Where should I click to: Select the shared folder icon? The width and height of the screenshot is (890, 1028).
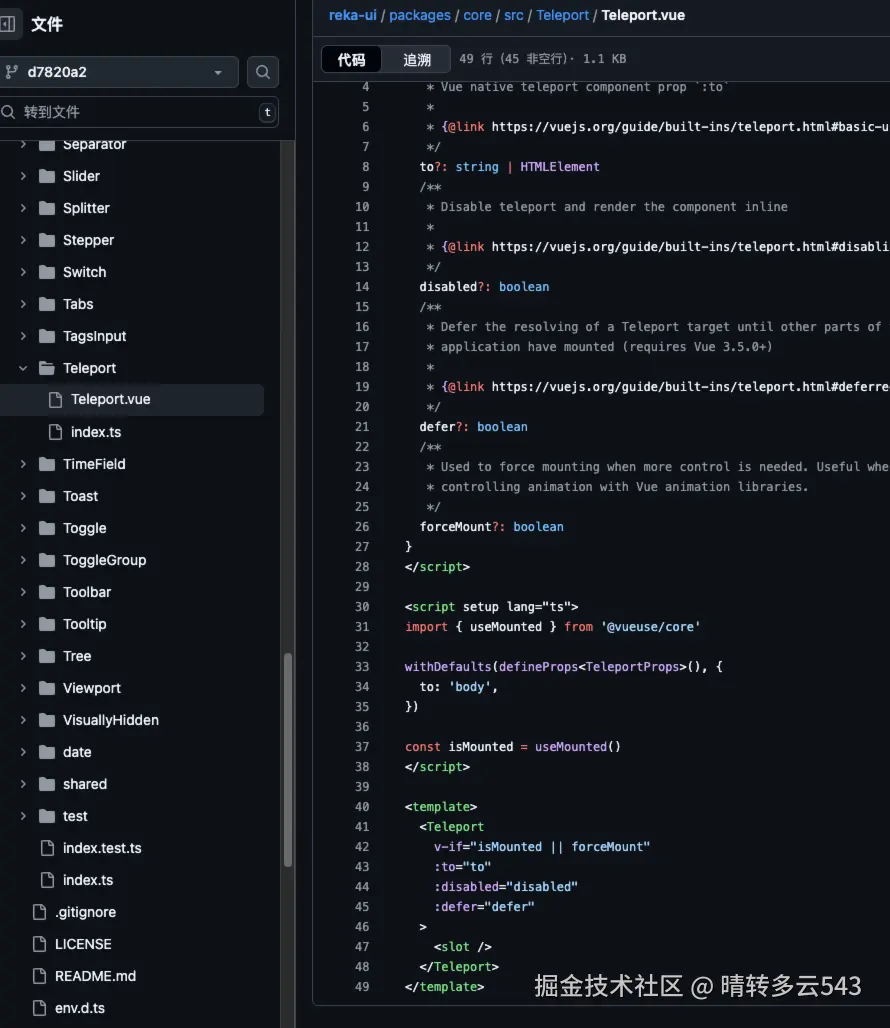pyautogui.click(x=47, y=784)
